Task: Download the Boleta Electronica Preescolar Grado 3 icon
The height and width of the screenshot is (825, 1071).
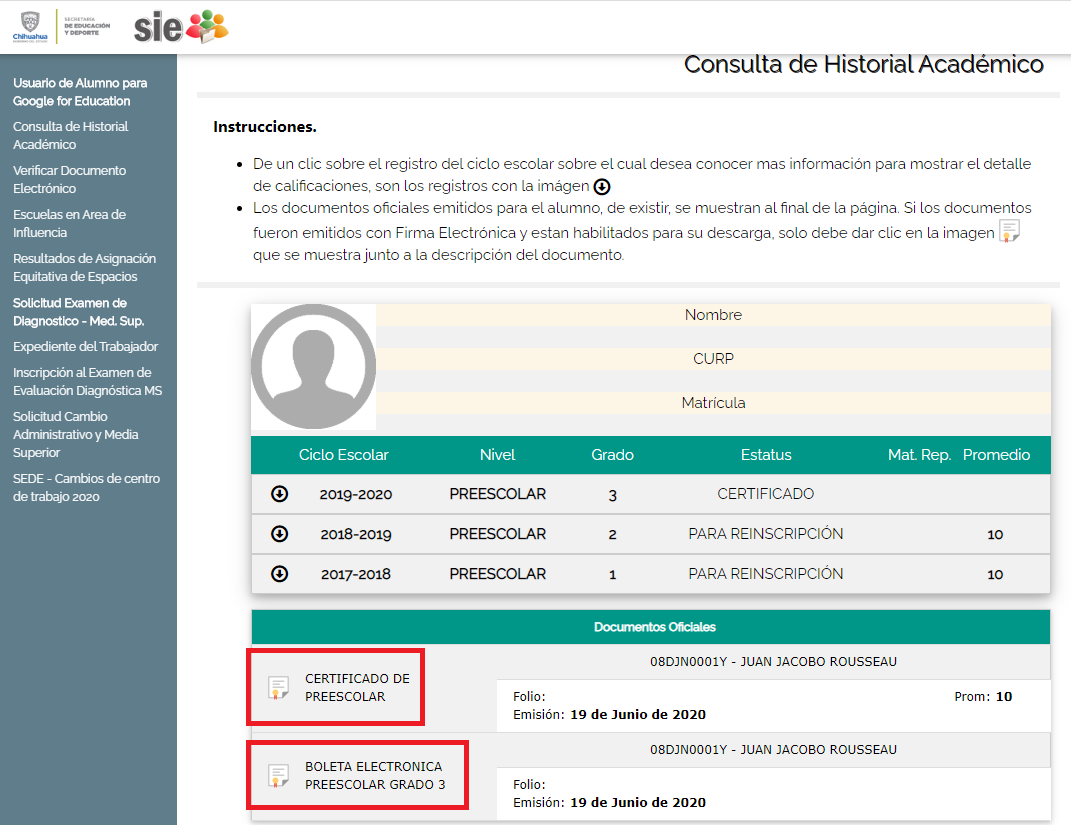Action: tap(279, 776)
